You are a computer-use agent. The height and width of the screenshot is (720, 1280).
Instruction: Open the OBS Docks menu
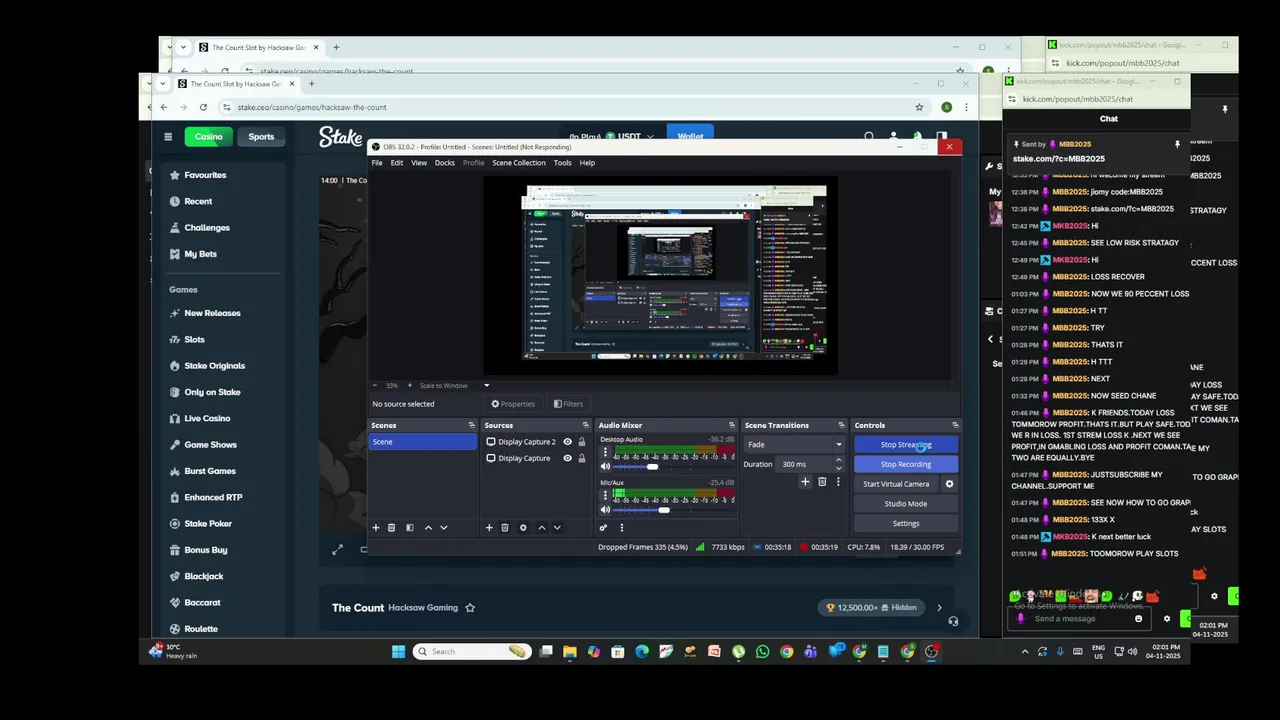pyautogui.click(x=445, y=163)
